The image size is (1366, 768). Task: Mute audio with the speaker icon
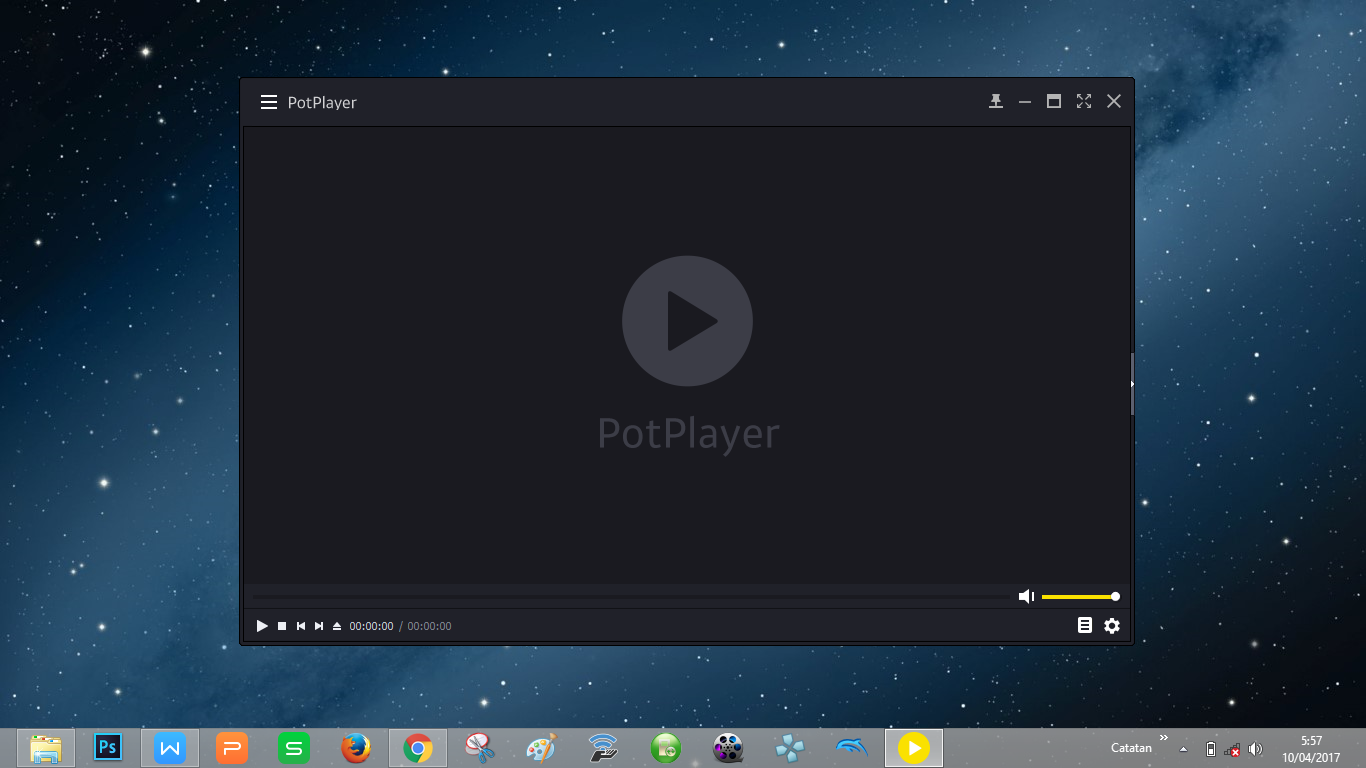1026,596
